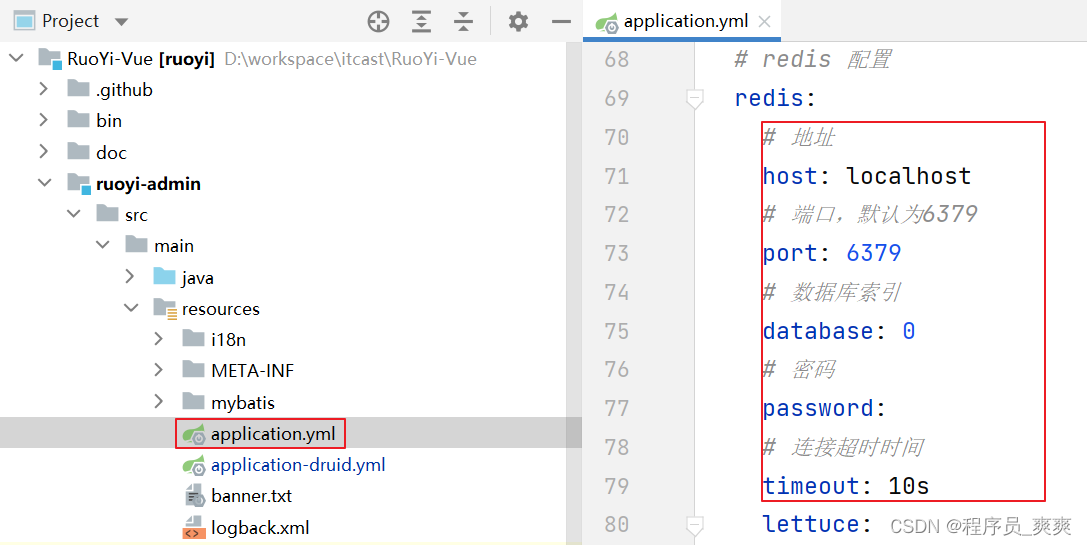This screenshot has width=1087, height=545.
Task: Click the '# redis 配置' comment line
Action: click(813, 60)
